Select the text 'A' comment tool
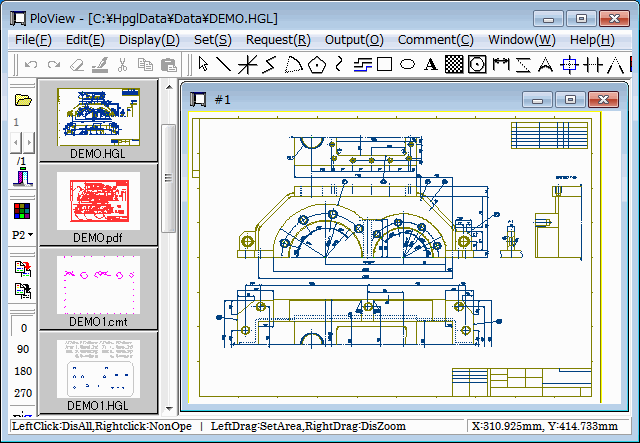Screen dimensions: 640x443 (x=430, y=65)
